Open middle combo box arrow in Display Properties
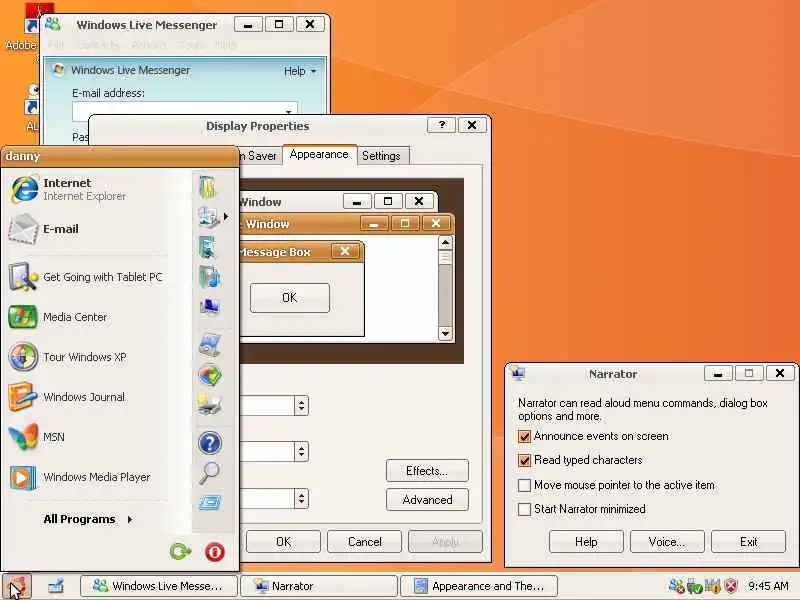 click(x=302, y=452)
